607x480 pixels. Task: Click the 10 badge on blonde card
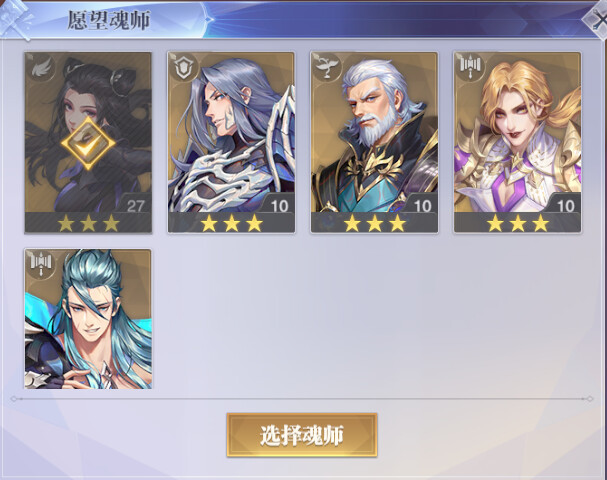click(x=566, y=206)
